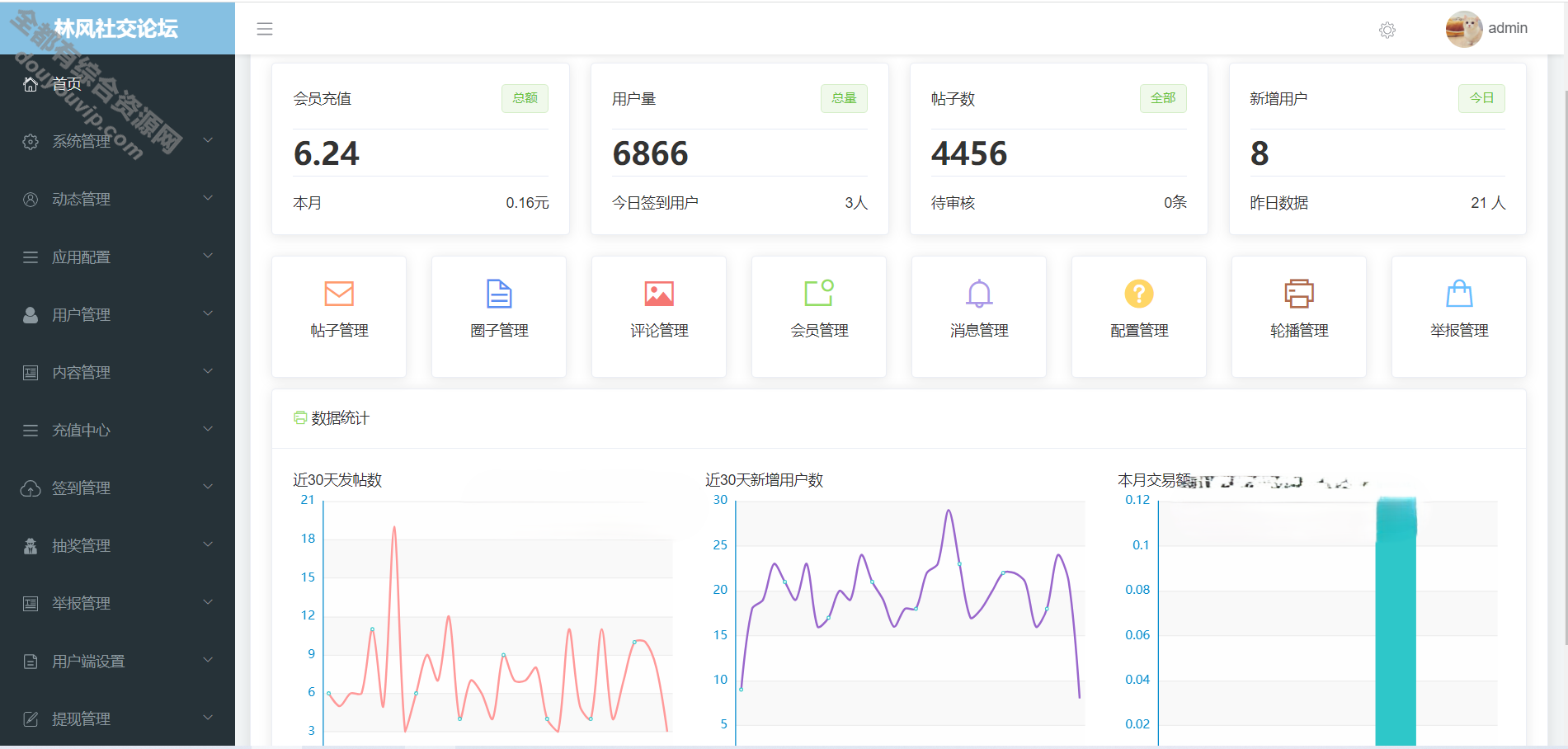The height and width of the screenshot is (749, 1568).
Task: Click the 全部 tag on 帖子数 card
Action: 1163,98
